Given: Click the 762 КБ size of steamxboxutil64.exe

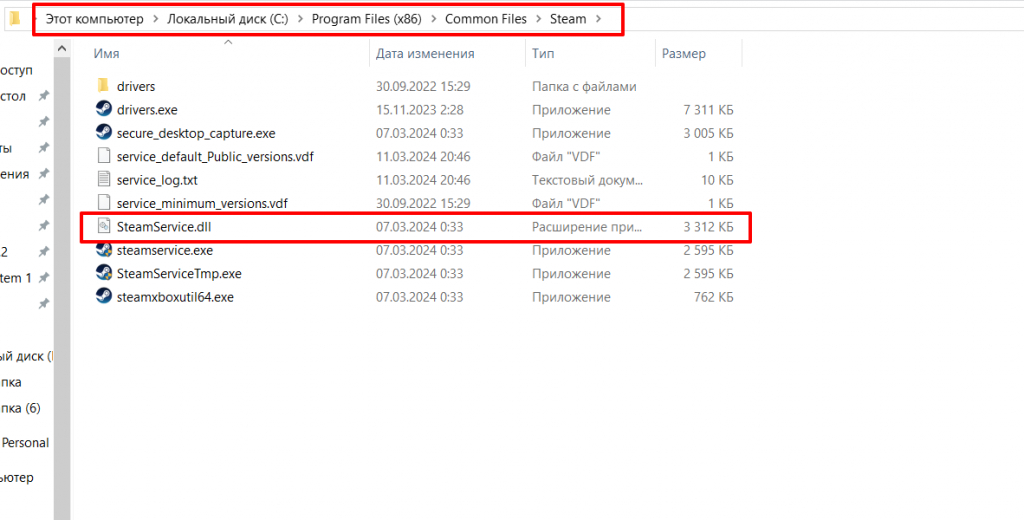Looking at the screenshot, I should [714, 297].
